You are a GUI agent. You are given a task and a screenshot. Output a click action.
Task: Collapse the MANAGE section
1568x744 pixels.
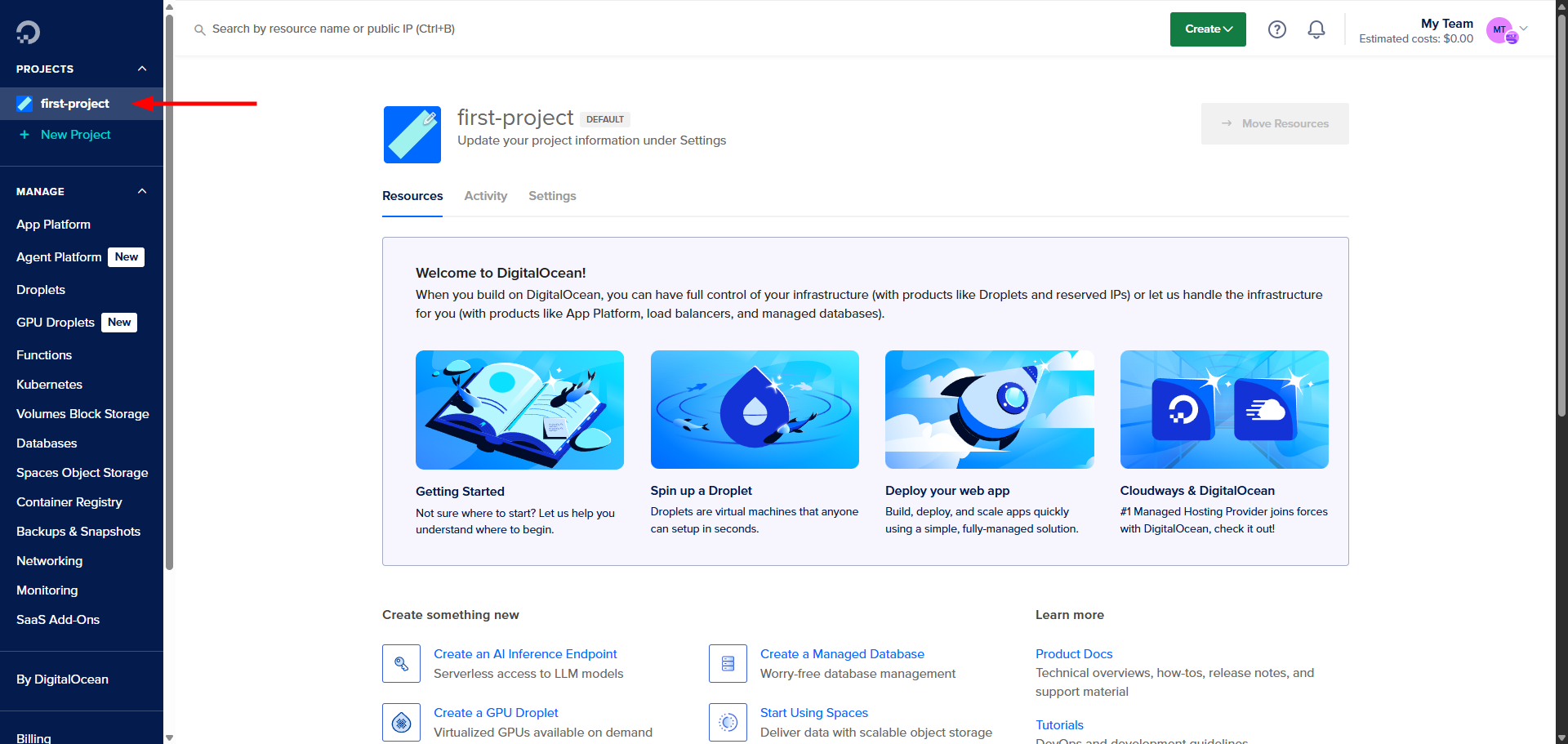click(x=141, y=190)
